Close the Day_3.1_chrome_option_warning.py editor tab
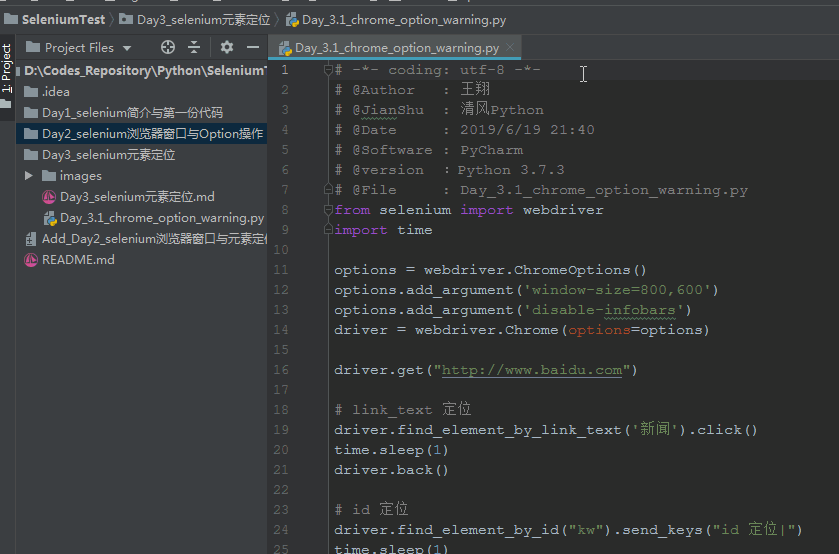Image resolution: width=839 pixels, height=554 pixels. tap(510, 47)
